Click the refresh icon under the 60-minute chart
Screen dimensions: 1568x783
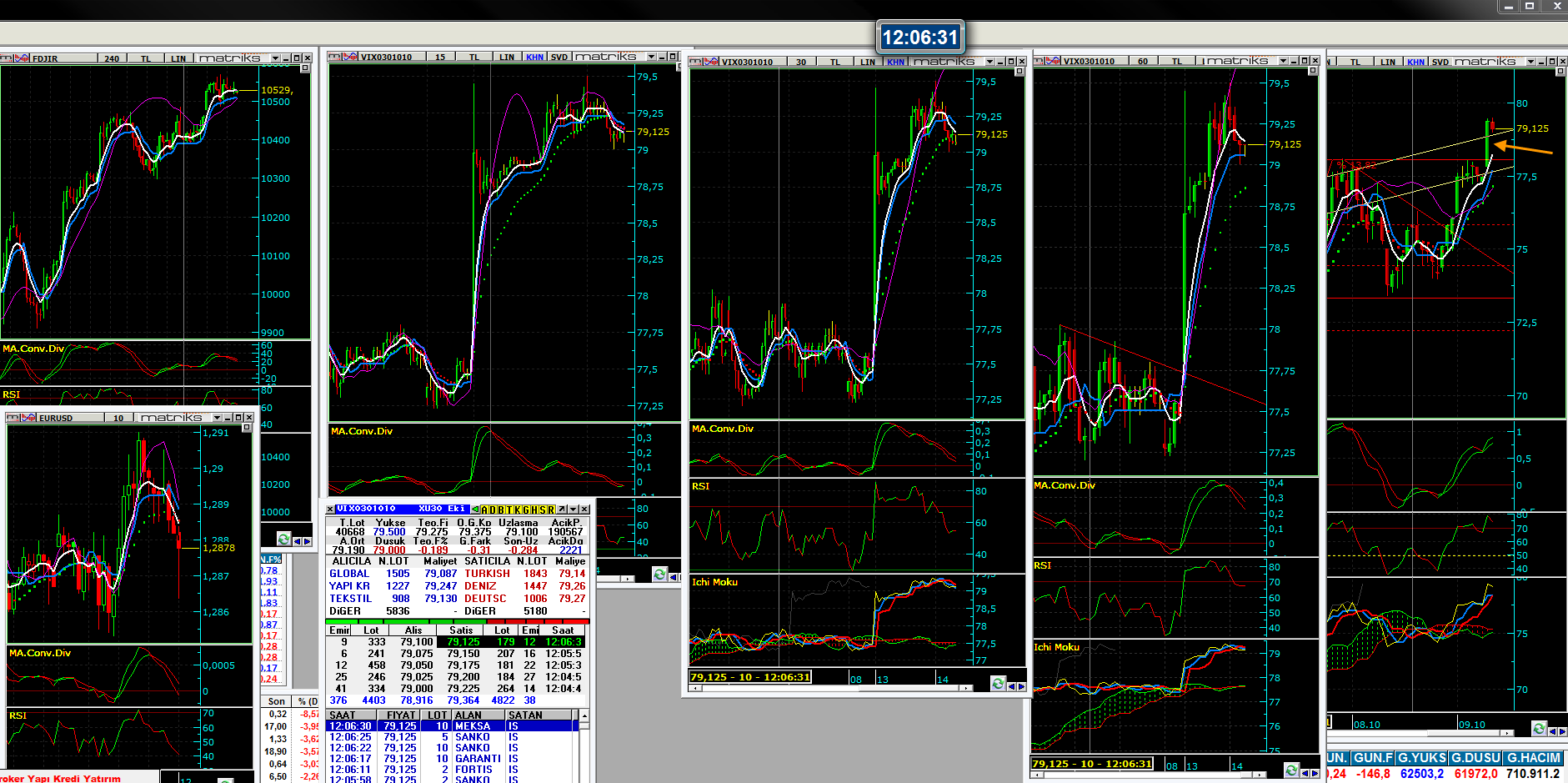tap(1291, 770)
